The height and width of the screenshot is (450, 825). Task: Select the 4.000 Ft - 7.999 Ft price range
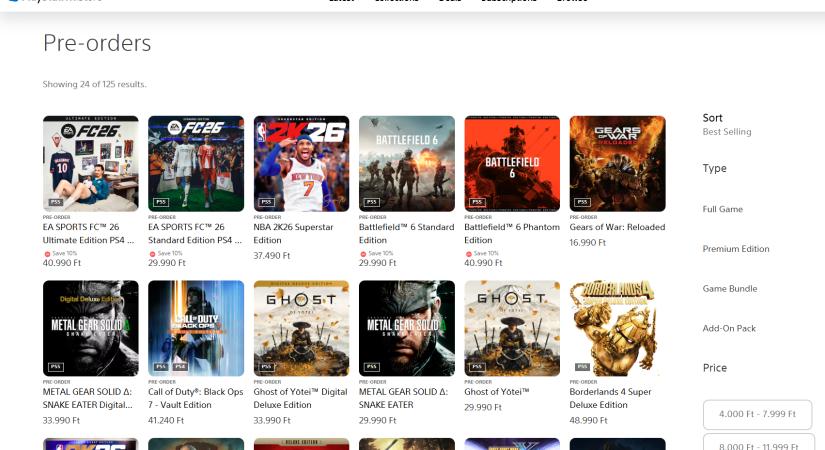coord(758,414)
